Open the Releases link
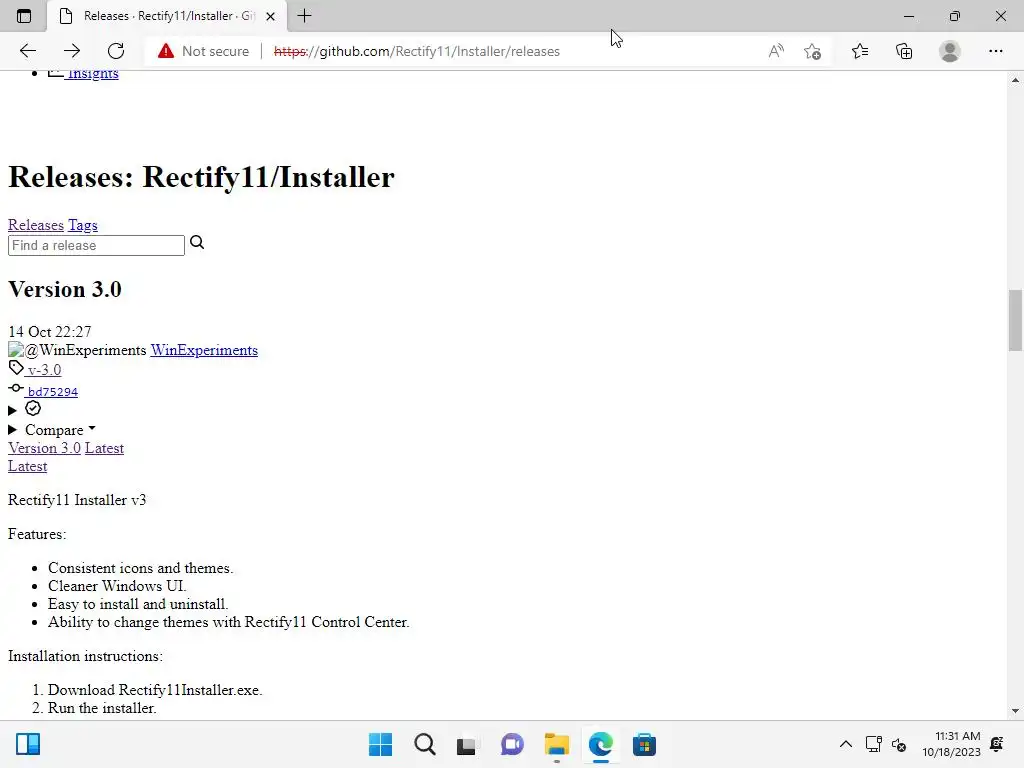 click(36, 225)
